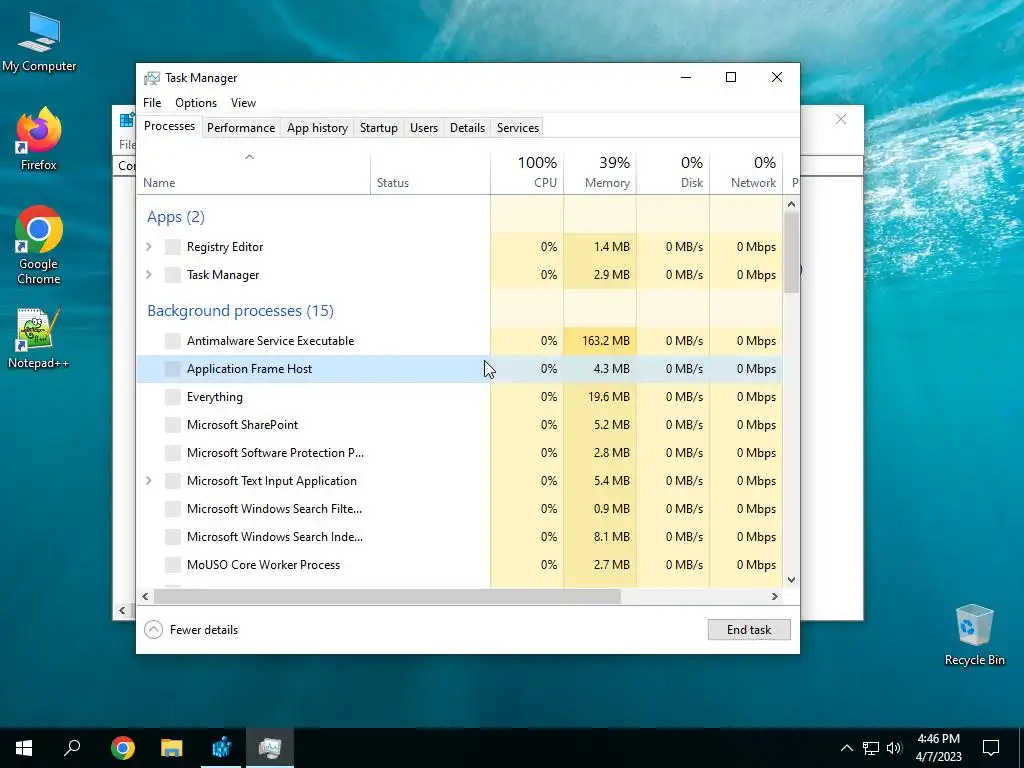Click the Registry Editor process icon

[172, 247]
